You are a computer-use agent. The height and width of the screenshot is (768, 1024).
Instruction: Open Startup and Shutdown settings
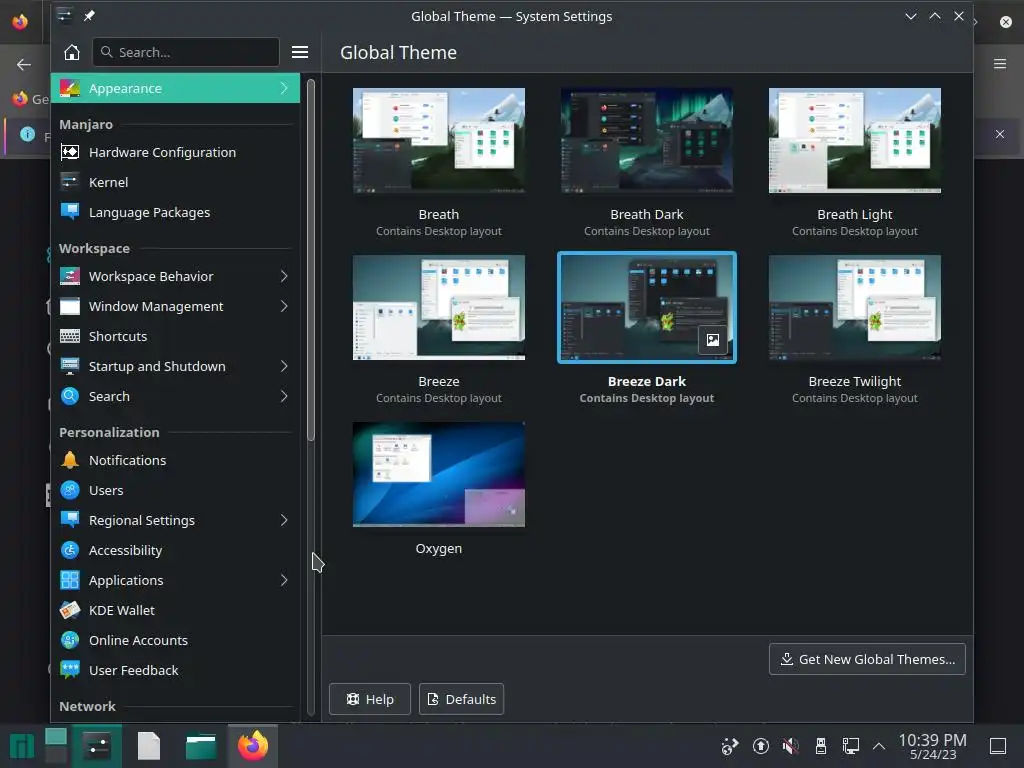[x=175, y=366]
